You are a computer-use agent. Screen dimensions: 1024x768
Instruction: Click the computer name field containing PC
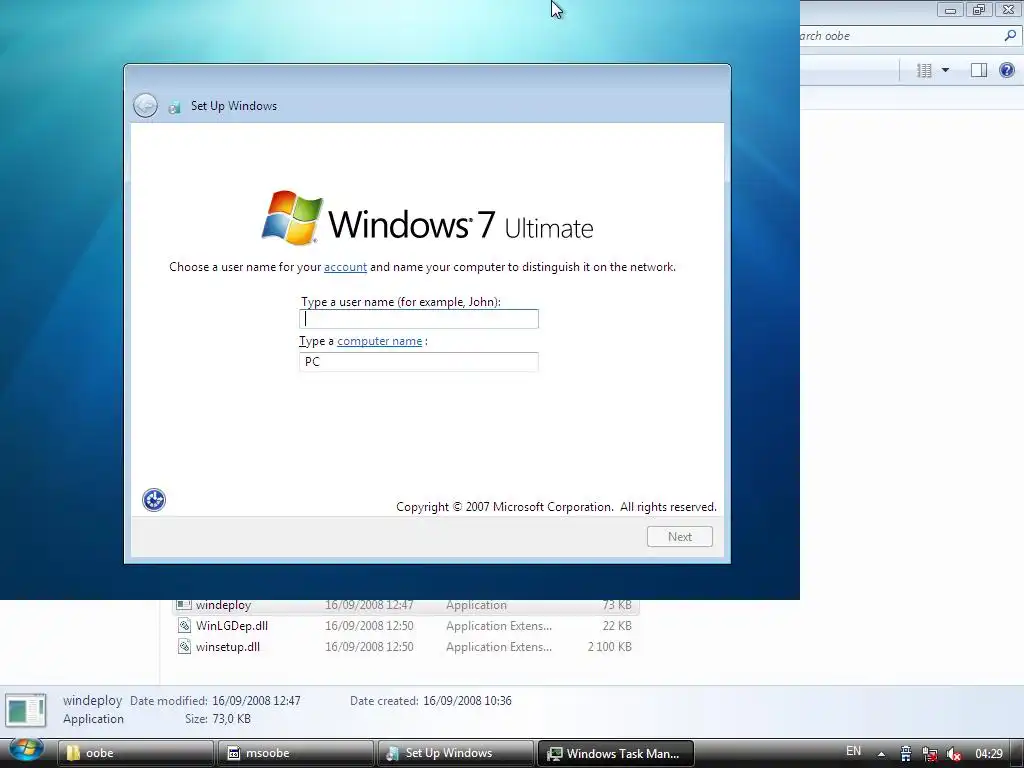pos(419,362)
